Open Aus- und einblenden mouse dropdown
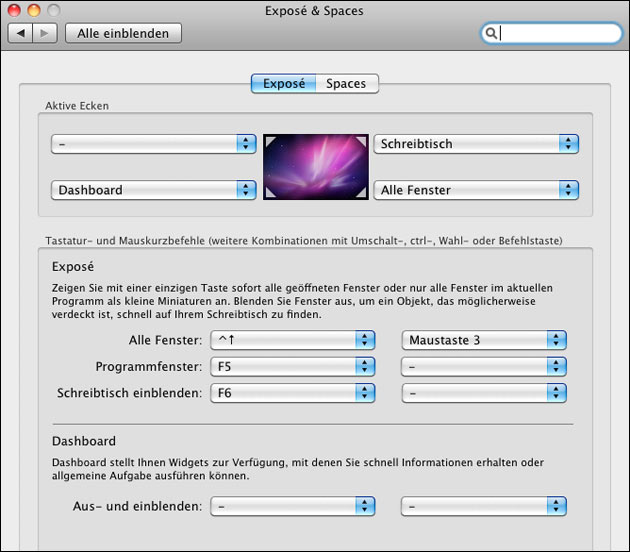 point(484,506)
